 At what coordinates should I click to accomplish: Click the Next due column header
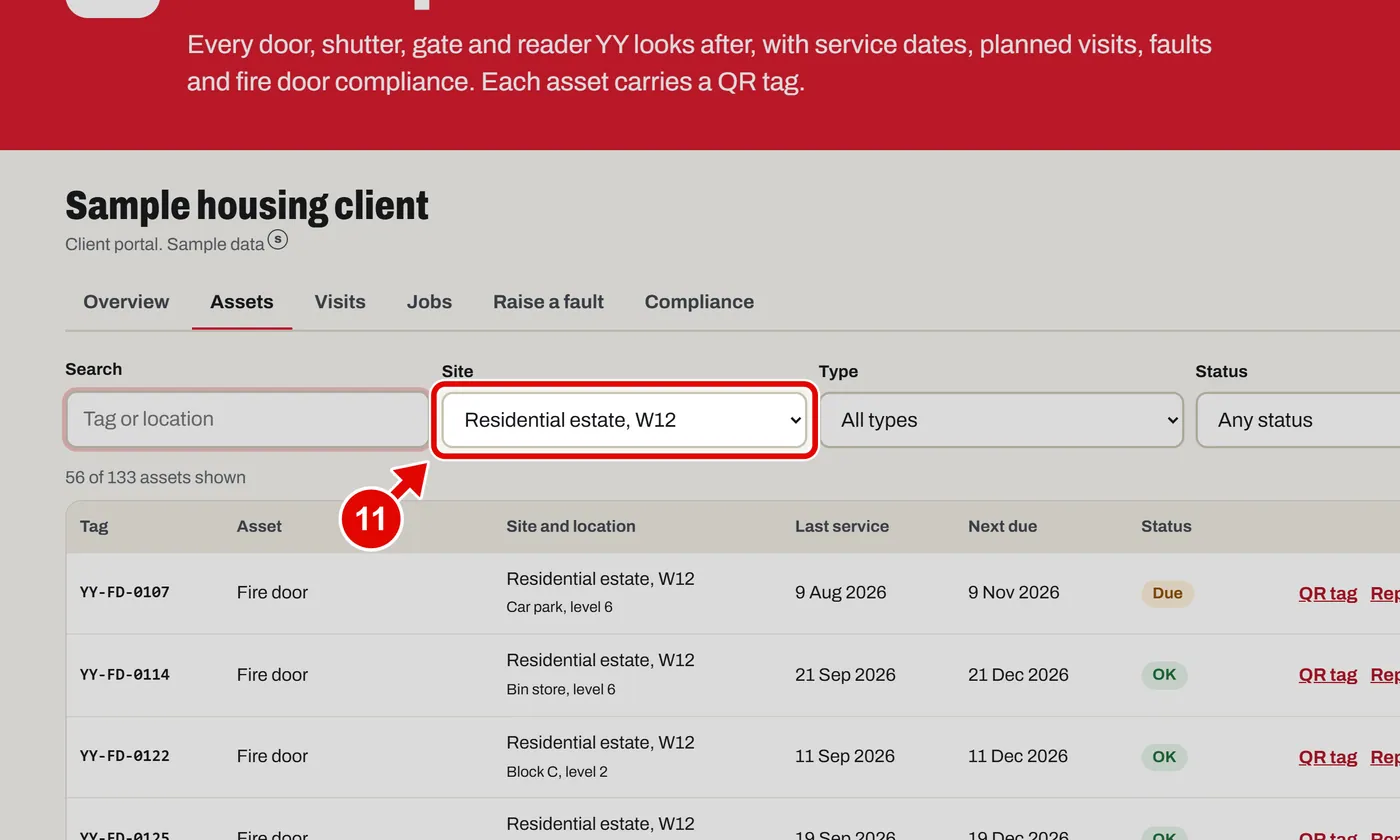pyautogui.click(x=1002, y=526)
